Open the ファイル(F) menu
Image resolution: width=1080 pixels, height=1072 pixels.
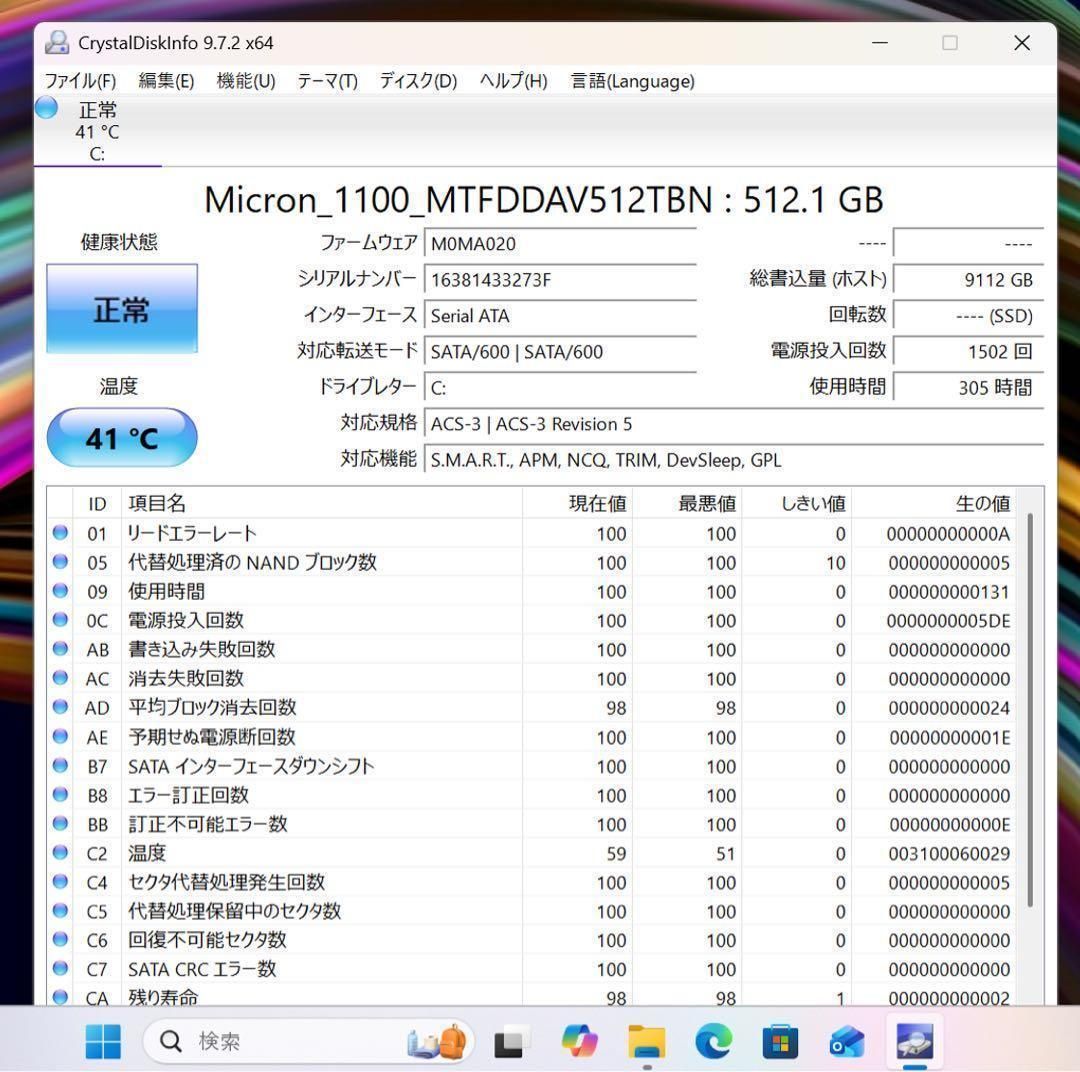tap(80, 81)
